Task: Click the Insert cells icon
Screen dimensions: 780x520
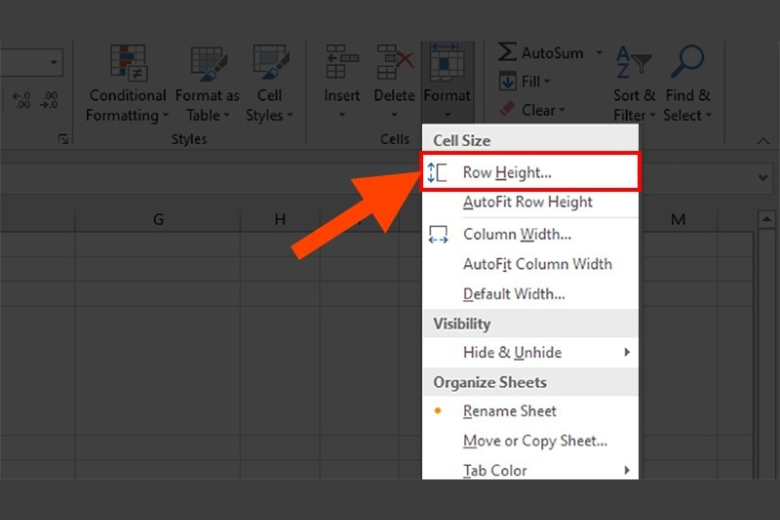Action: click(x=342, y=62)
